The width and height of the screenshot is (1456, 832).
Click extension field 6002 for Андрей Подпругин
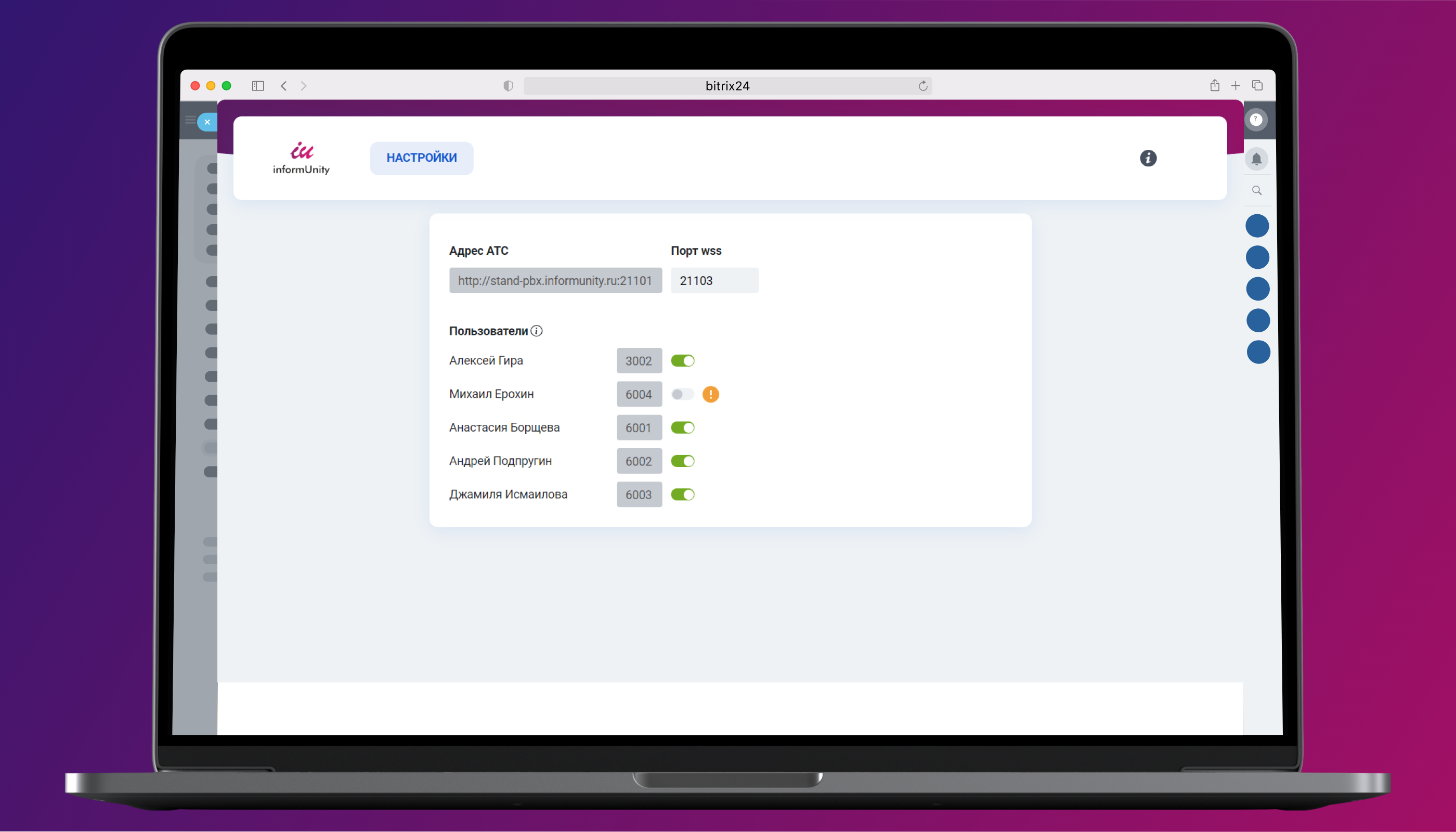click(638, 461)
